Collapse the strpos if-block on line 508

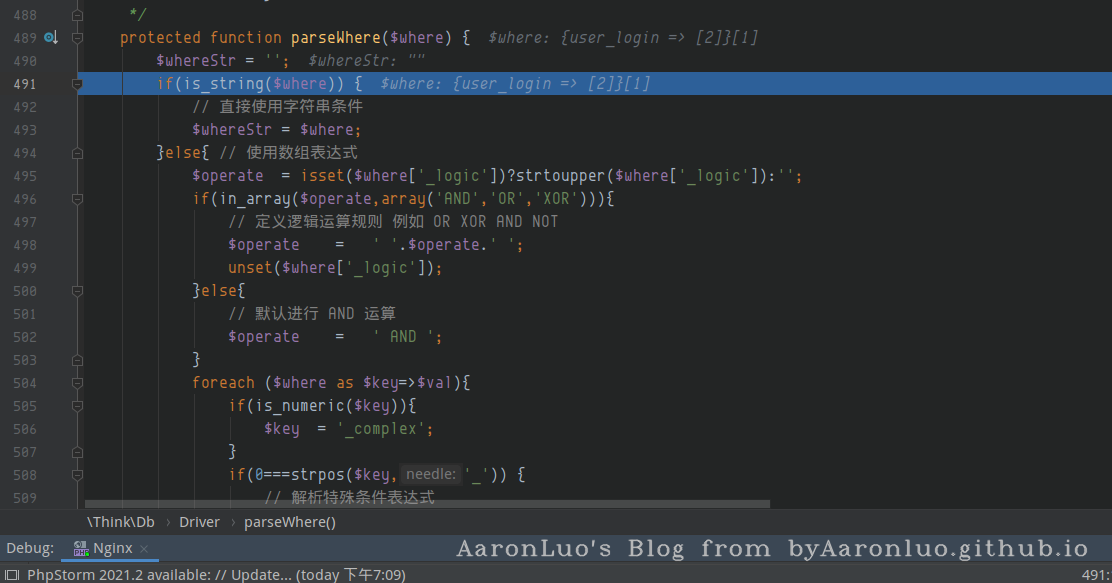click(x=77, y=475)
